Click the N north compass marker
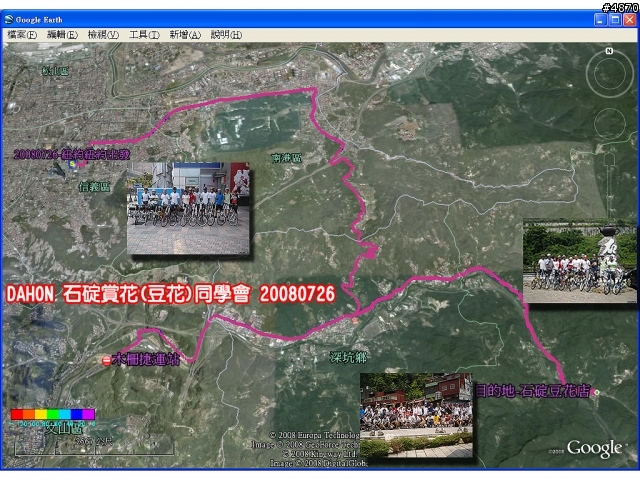This screenshot has height=480, width=640. tap(609, 51)
